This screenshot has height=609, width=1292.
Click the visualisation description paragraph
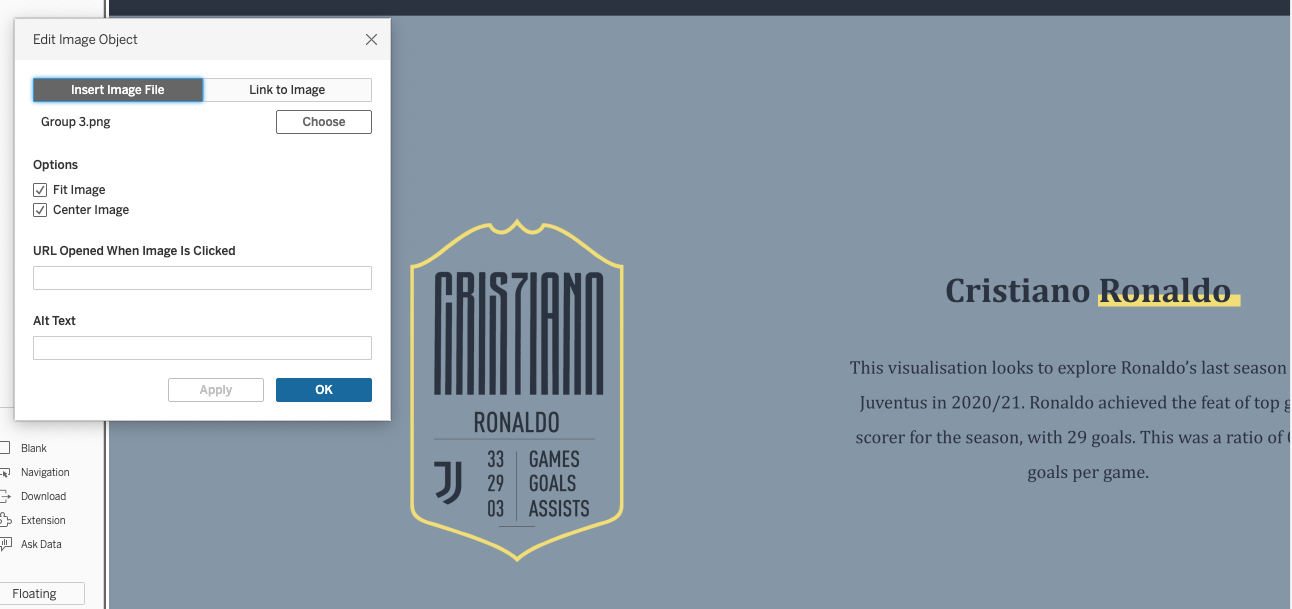pos(1070,420)
